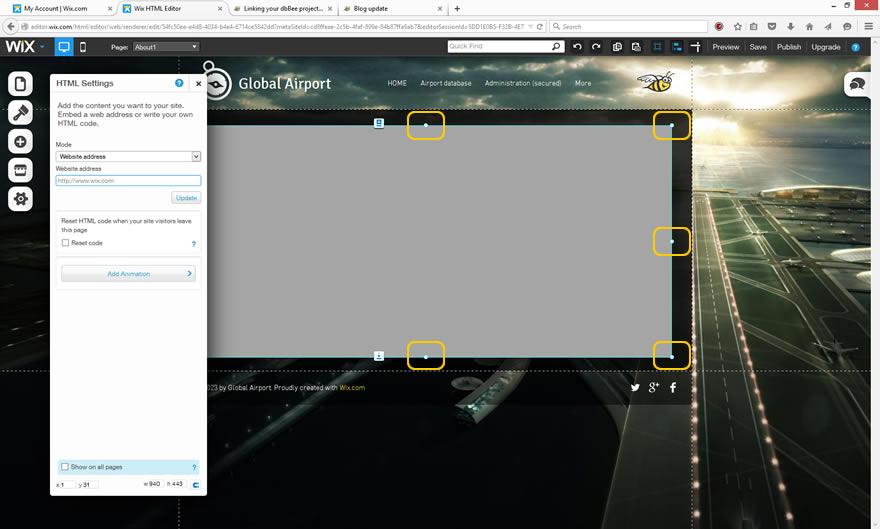
Task: Click Reset code help question mark
Action: 194,244
